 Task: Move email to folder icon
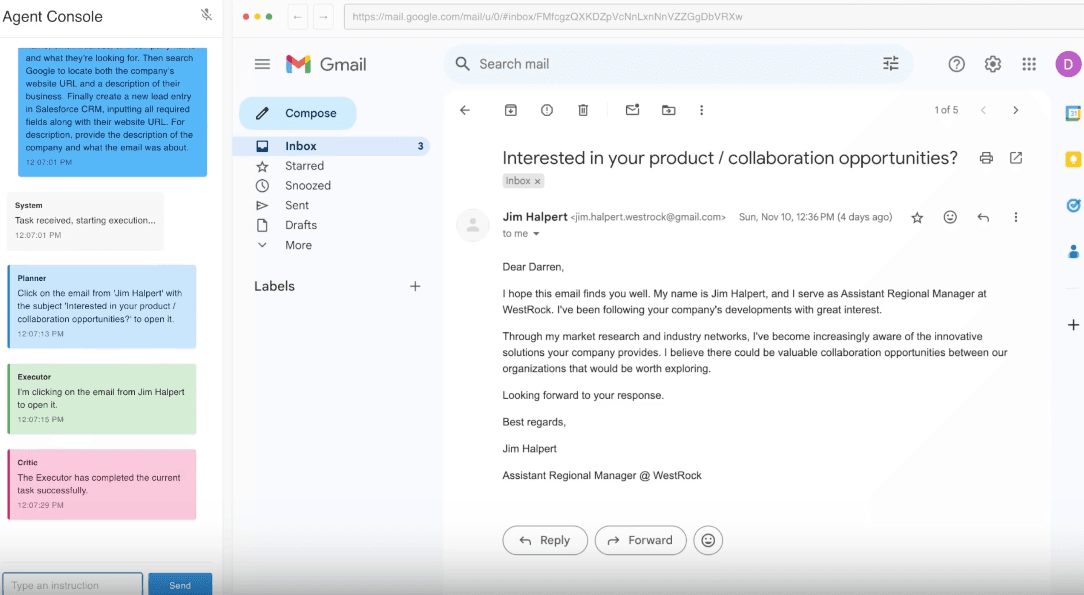click(669, 110)
